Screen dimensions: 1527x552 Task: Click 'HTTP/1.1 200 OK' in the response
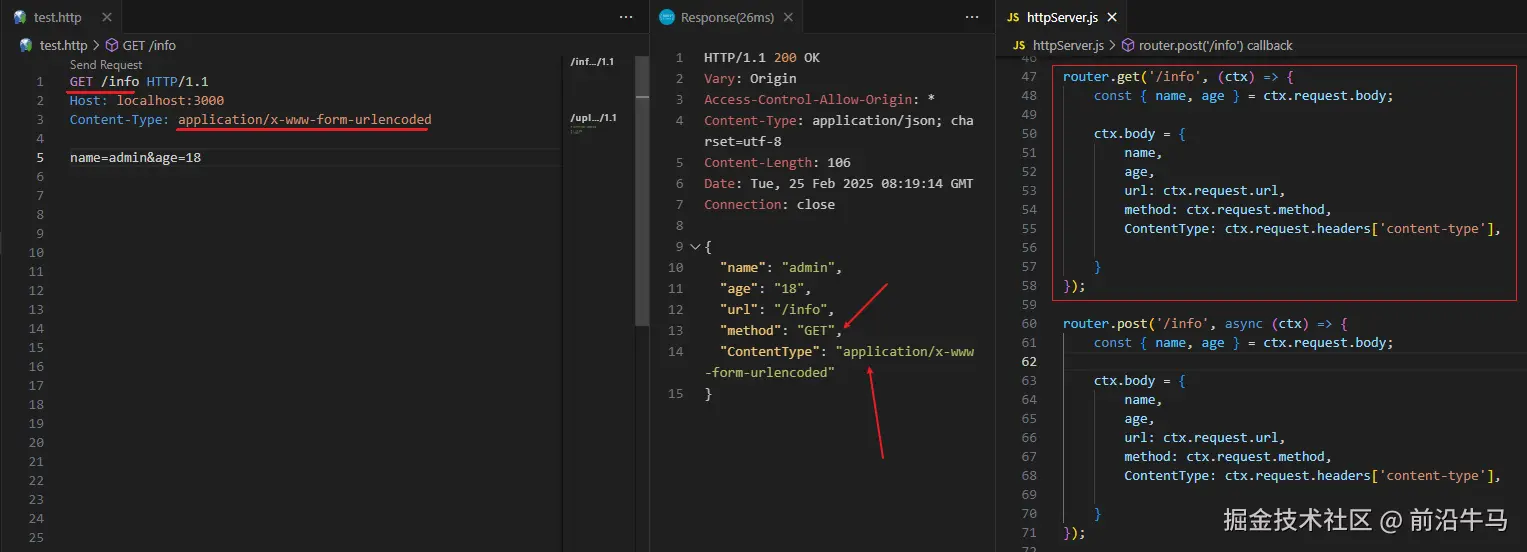pyautogui.click(x=762, y=57)
